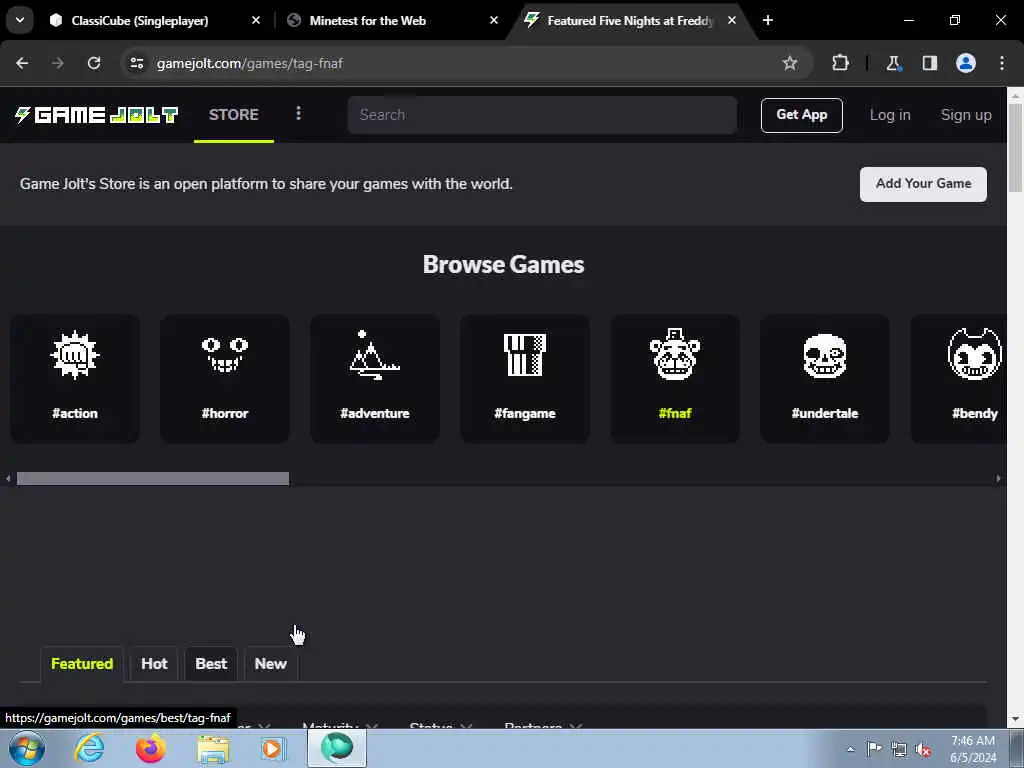Screen dimensions: 1024x768
Task: Open the three-dot more menu beside STORE
Action: [298, 114]
